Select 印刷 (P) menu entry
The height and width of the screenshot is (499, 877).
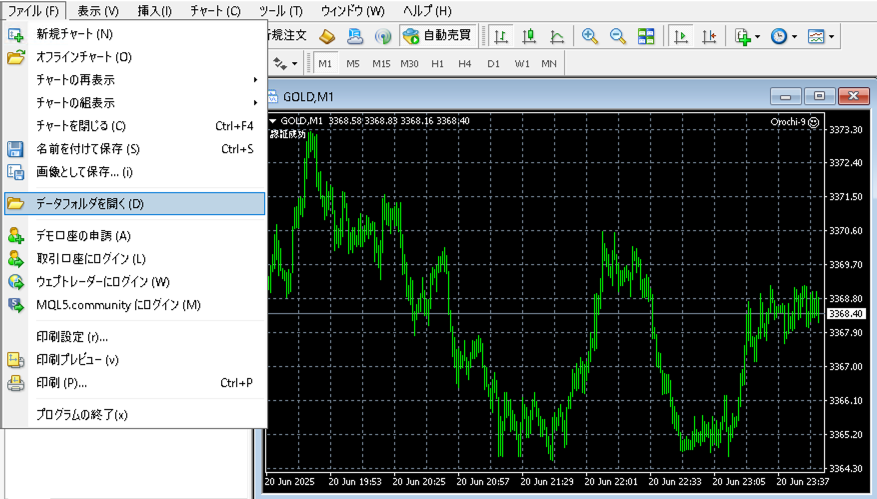pyautogui.click(x=134, y=383)
